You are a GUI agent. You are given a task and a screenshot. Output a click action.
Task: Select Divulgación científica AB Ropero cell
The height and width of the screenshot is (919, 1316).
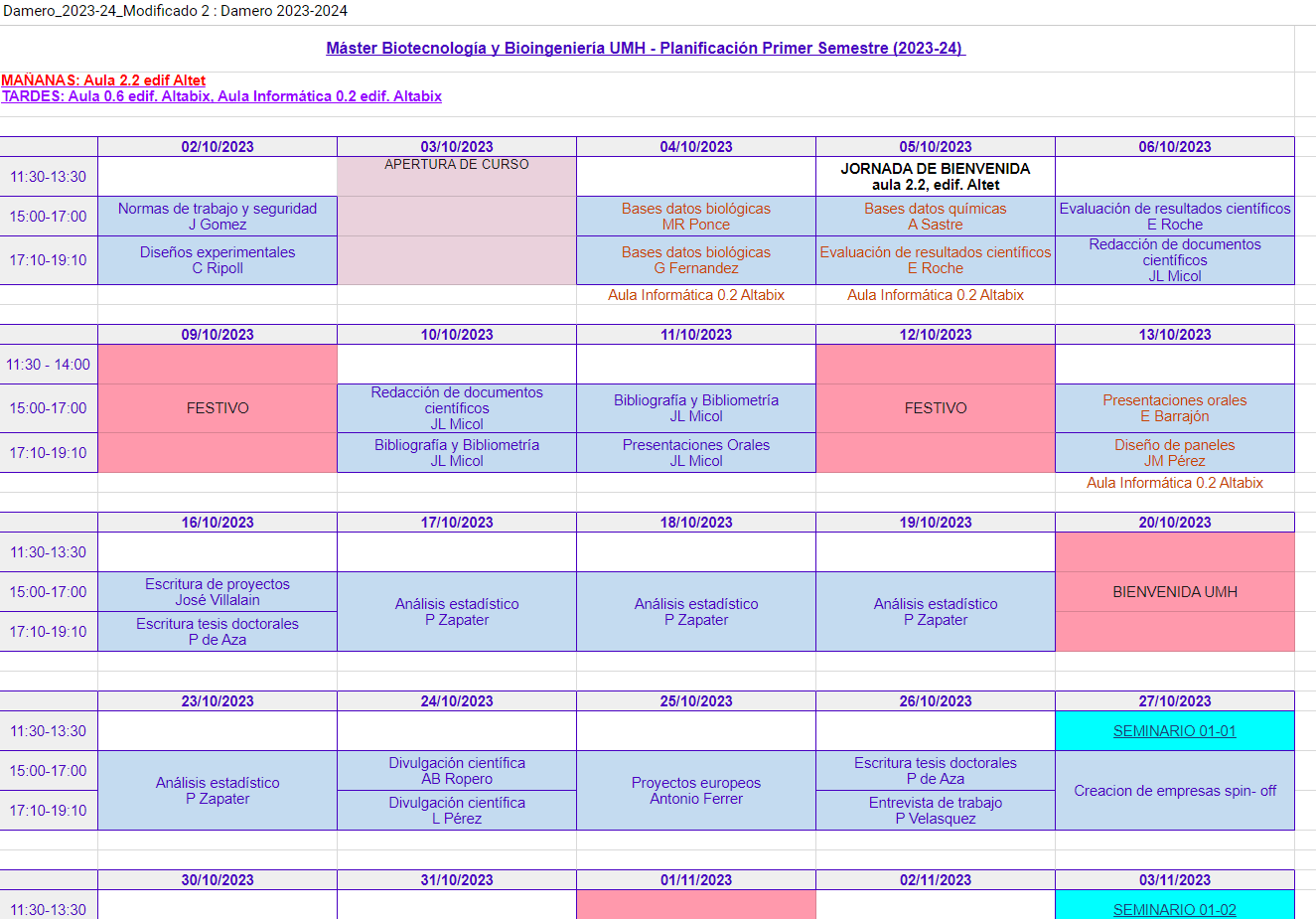457,771
